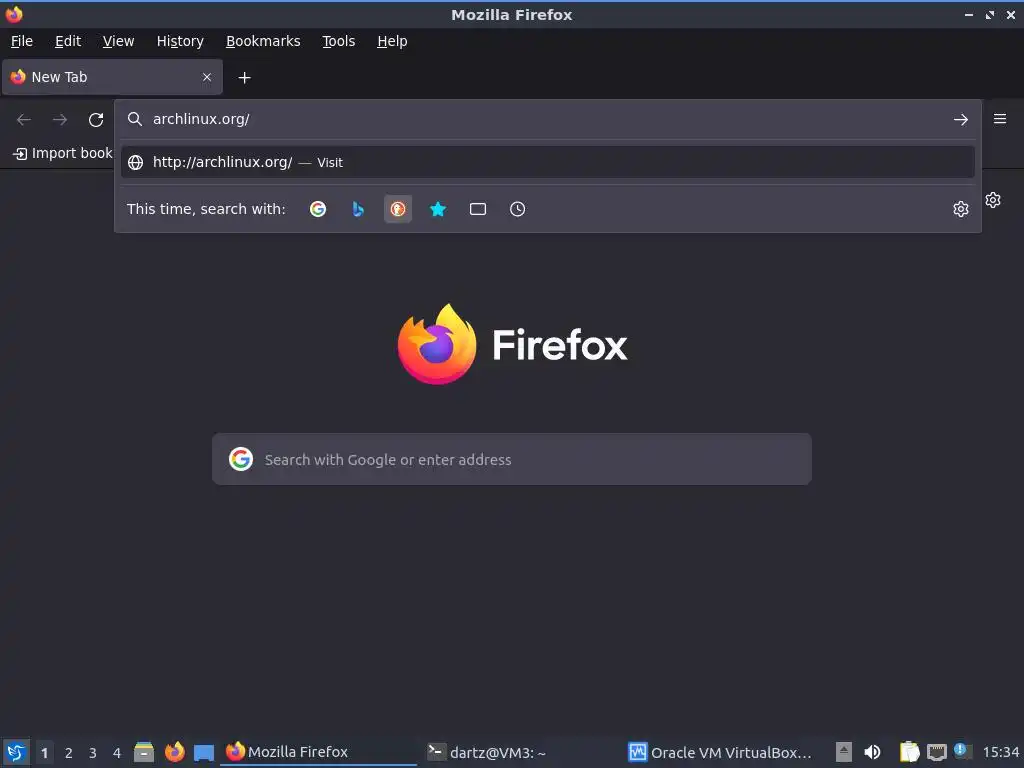Open the File menu

22,41
